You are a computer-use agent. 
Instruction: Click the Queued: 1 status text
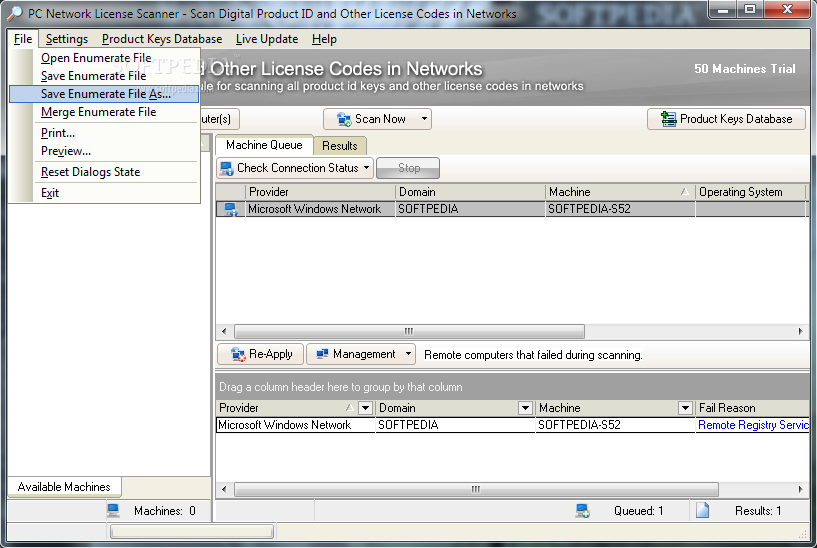[638, 511]
